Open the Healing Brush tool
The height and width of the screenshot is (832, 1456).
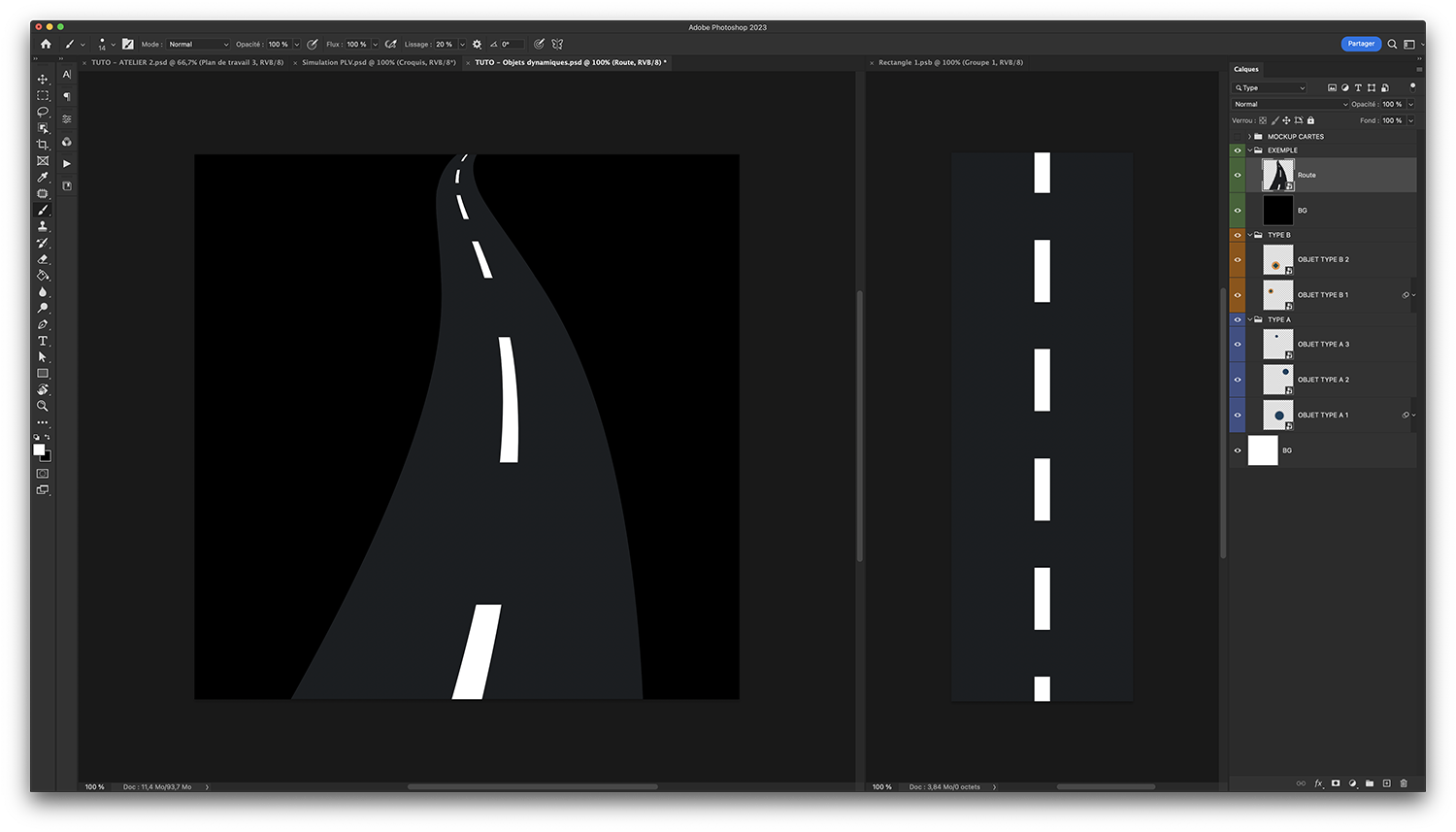(43, 194)
